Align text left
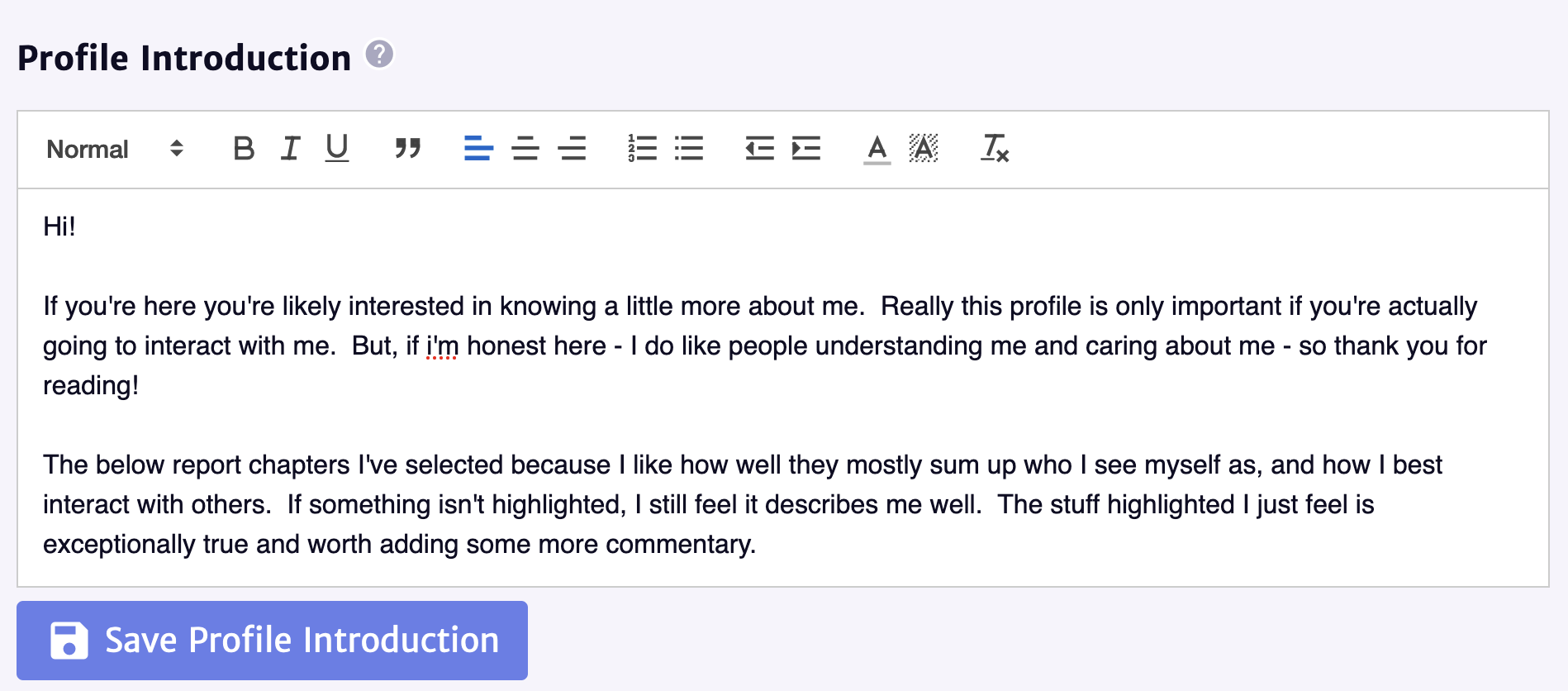Viewport: 1568px width, 691px height. point(479,149)
